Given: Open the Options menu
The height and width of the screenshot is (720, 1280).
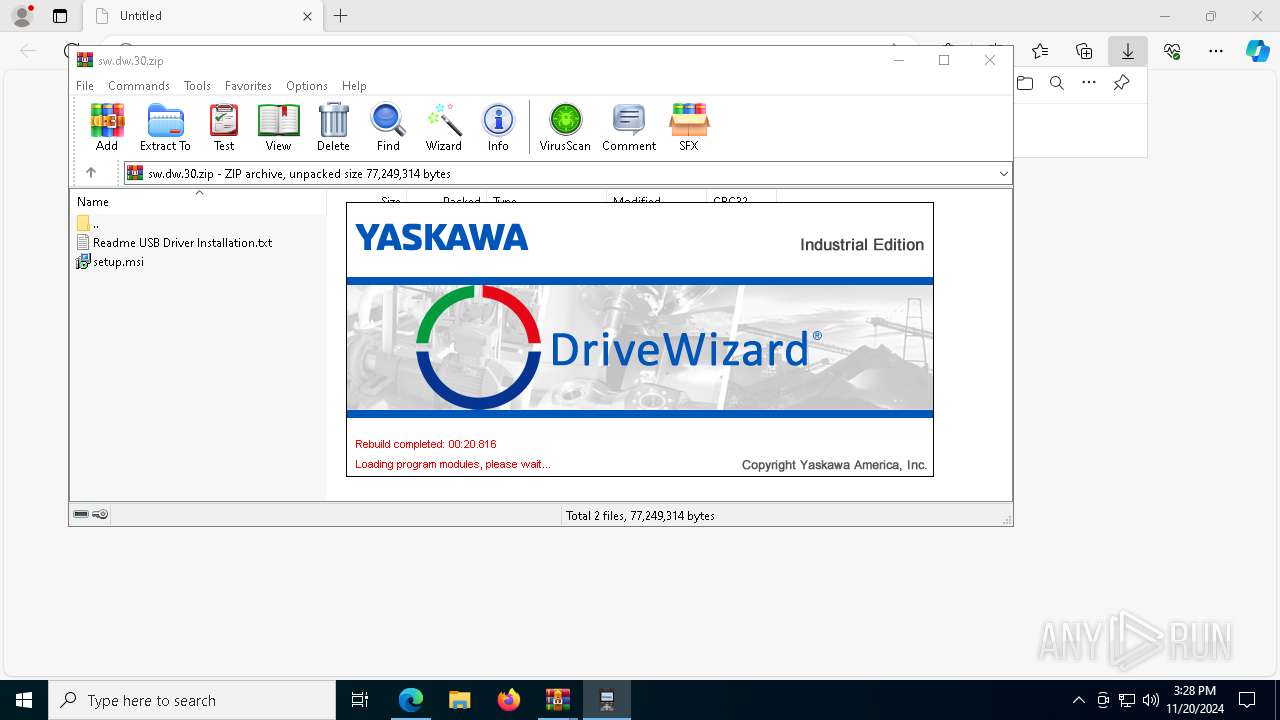Looking at the screenshot, I should click(307, 86).
